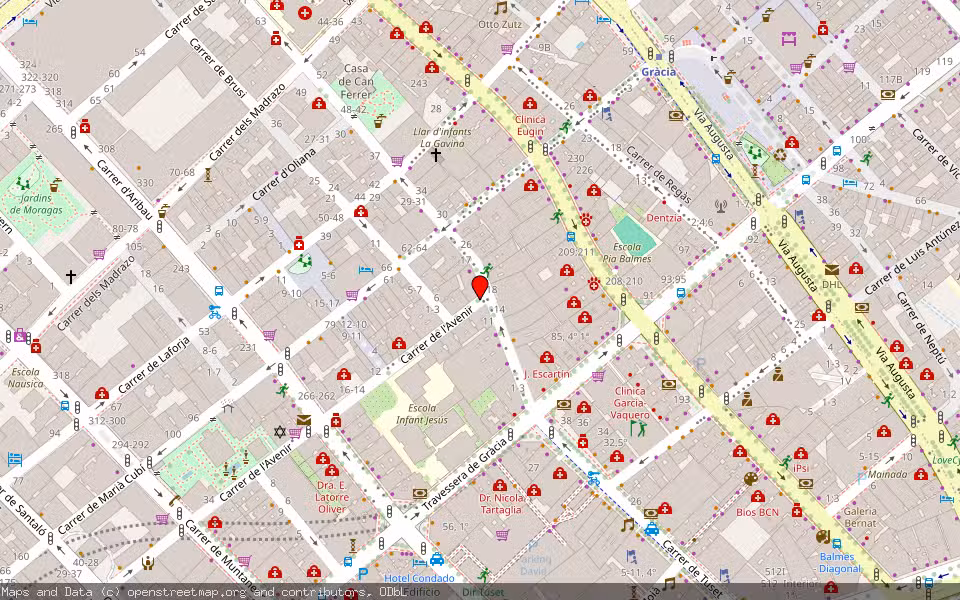
Task: Select the Carrer d'Oliana street name
Action: point(284,174)
